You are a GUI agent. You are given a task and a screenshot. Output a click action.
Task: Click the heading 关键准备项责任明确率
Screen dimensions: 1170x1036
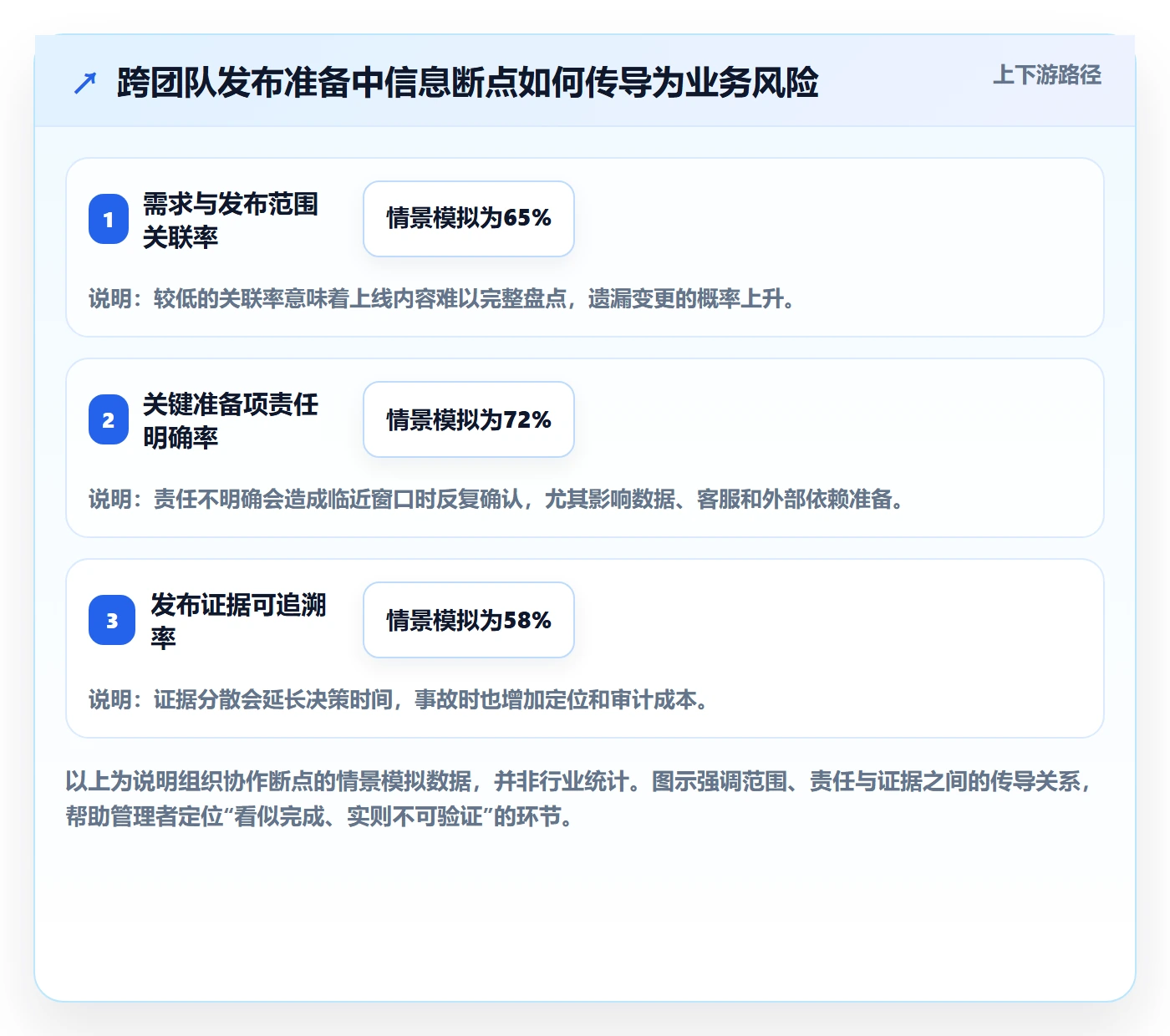tap(231, 420)
